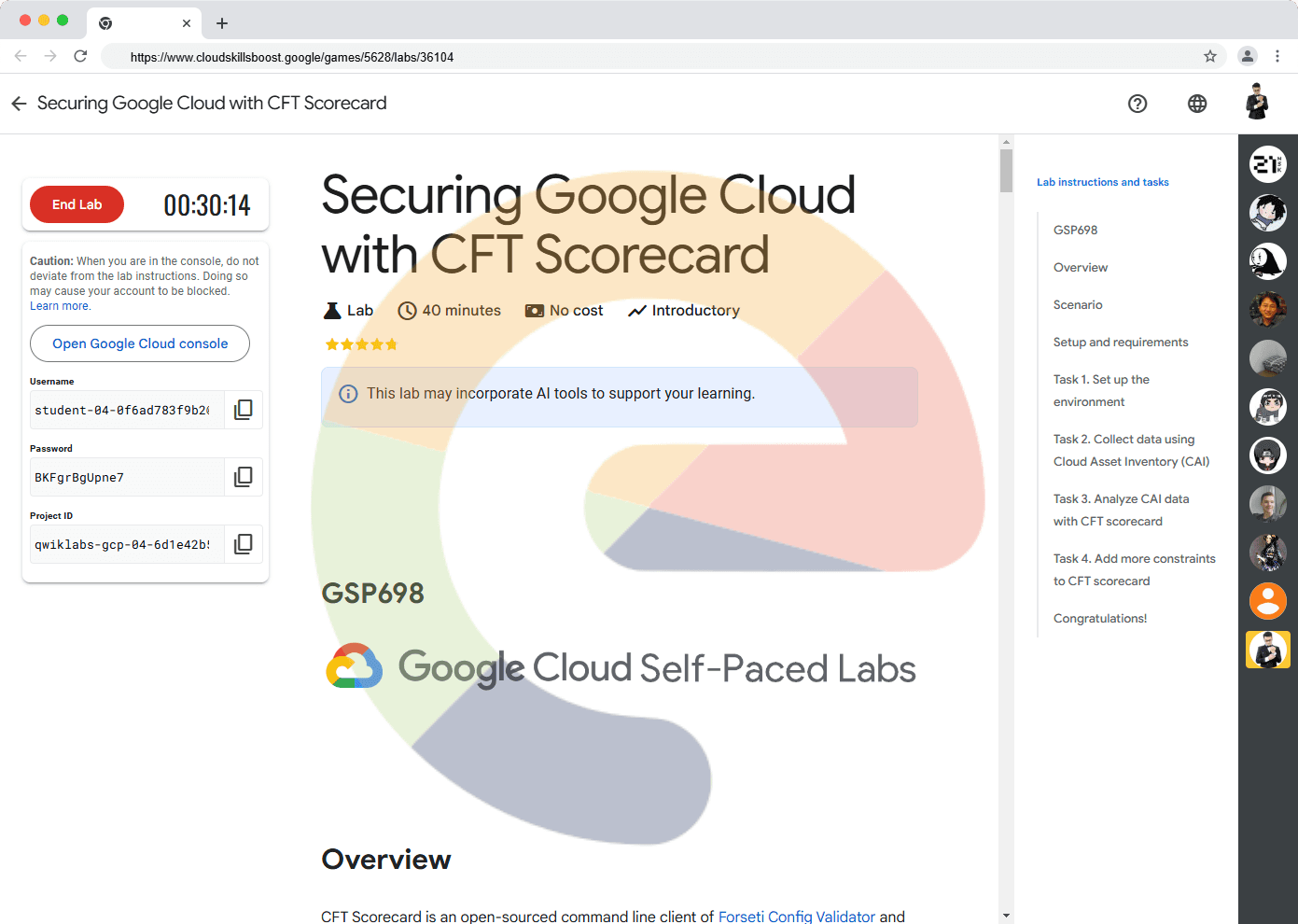Open a new browser tab
1298x924 pixels.
tap(222, 23)
